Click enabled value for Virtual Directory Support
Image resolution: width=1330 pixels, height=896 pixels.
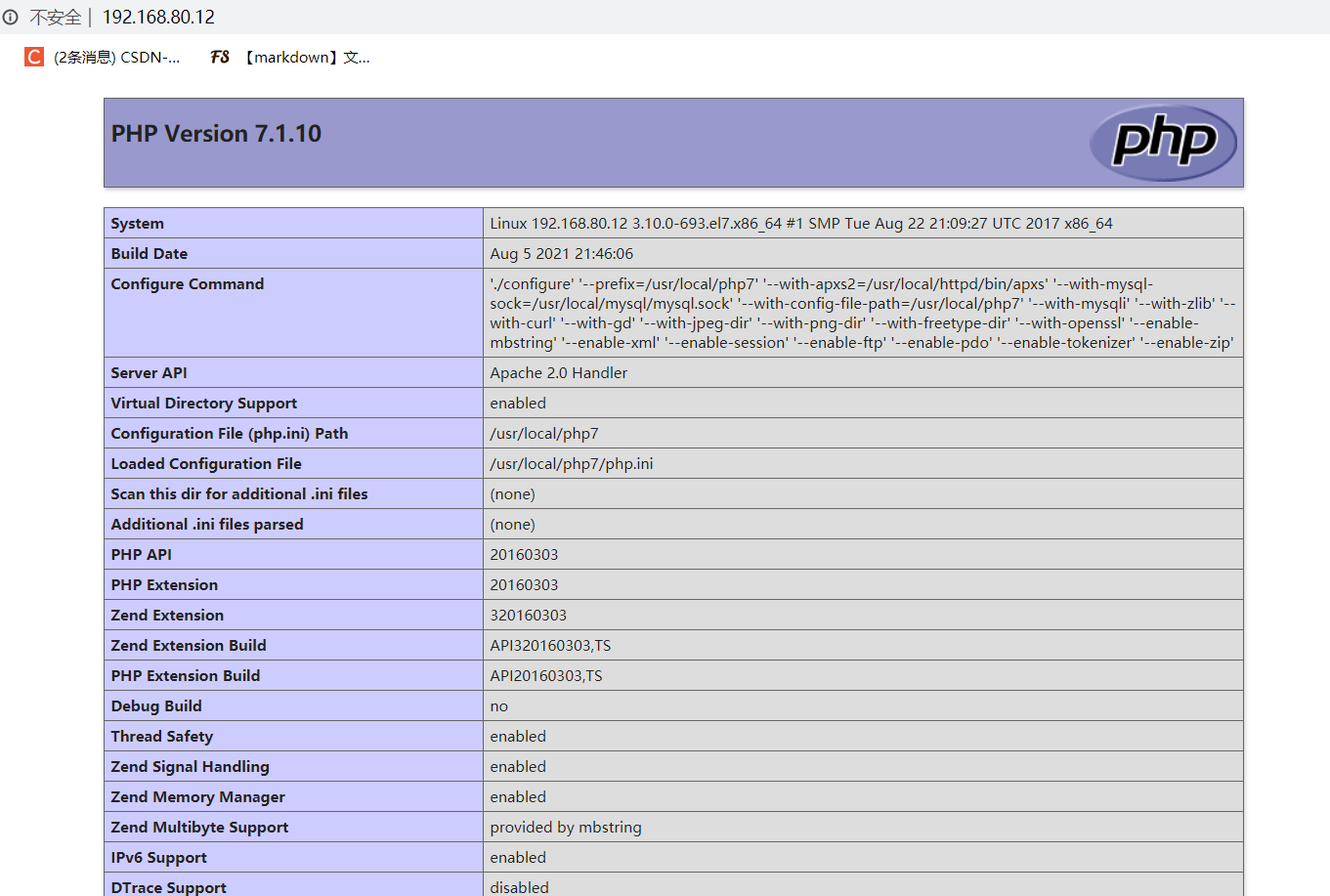(518, 403)
